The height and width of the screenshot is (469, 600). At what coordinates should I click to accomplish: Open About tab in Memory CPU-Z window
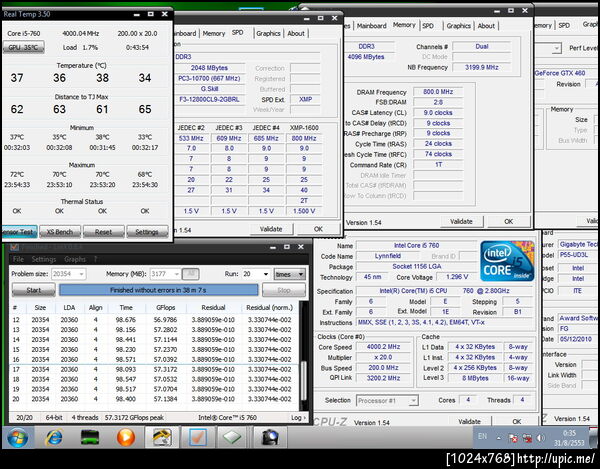[x=486, y=26]
